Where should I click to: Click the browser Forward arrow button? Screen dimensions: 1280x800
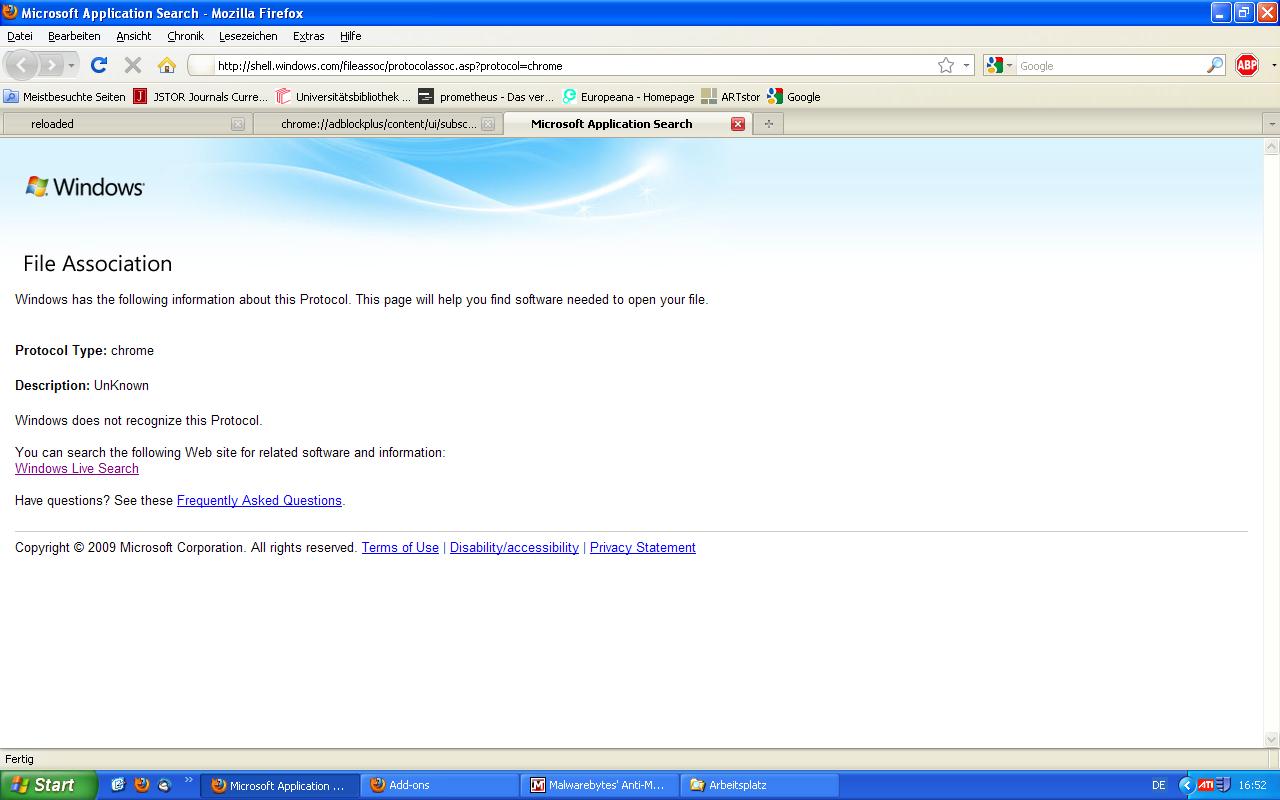(x=51, y=65)
